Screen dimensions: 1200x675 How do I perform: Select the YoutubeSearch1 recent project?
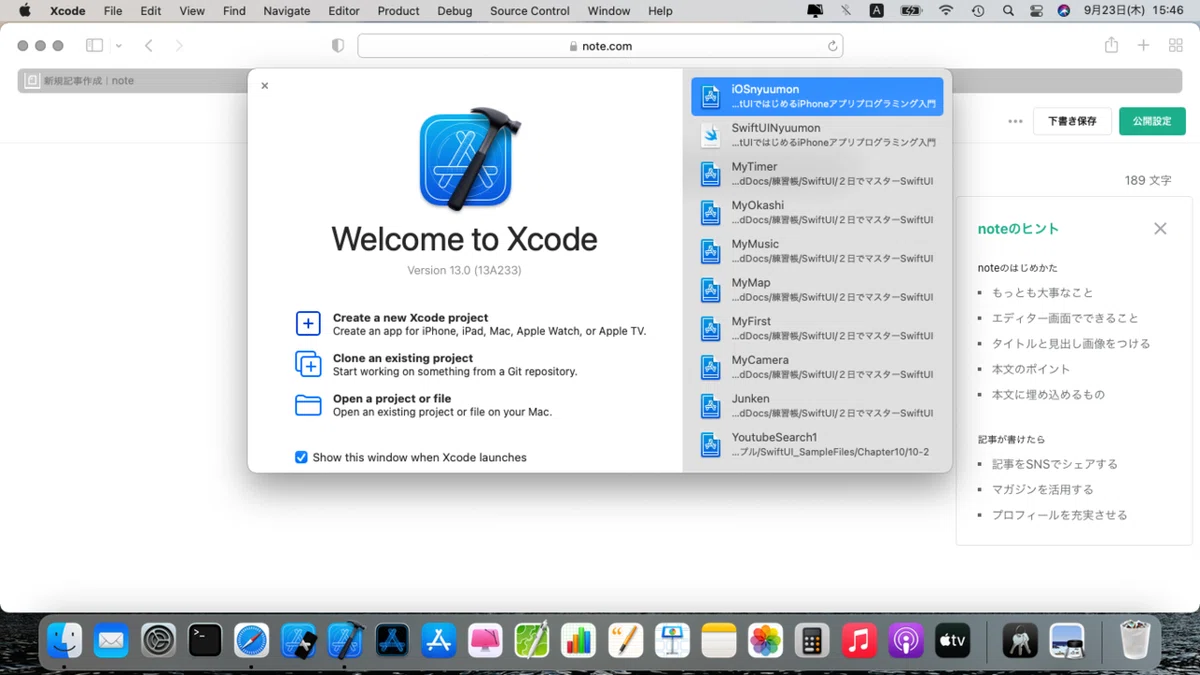pos(817,444)
